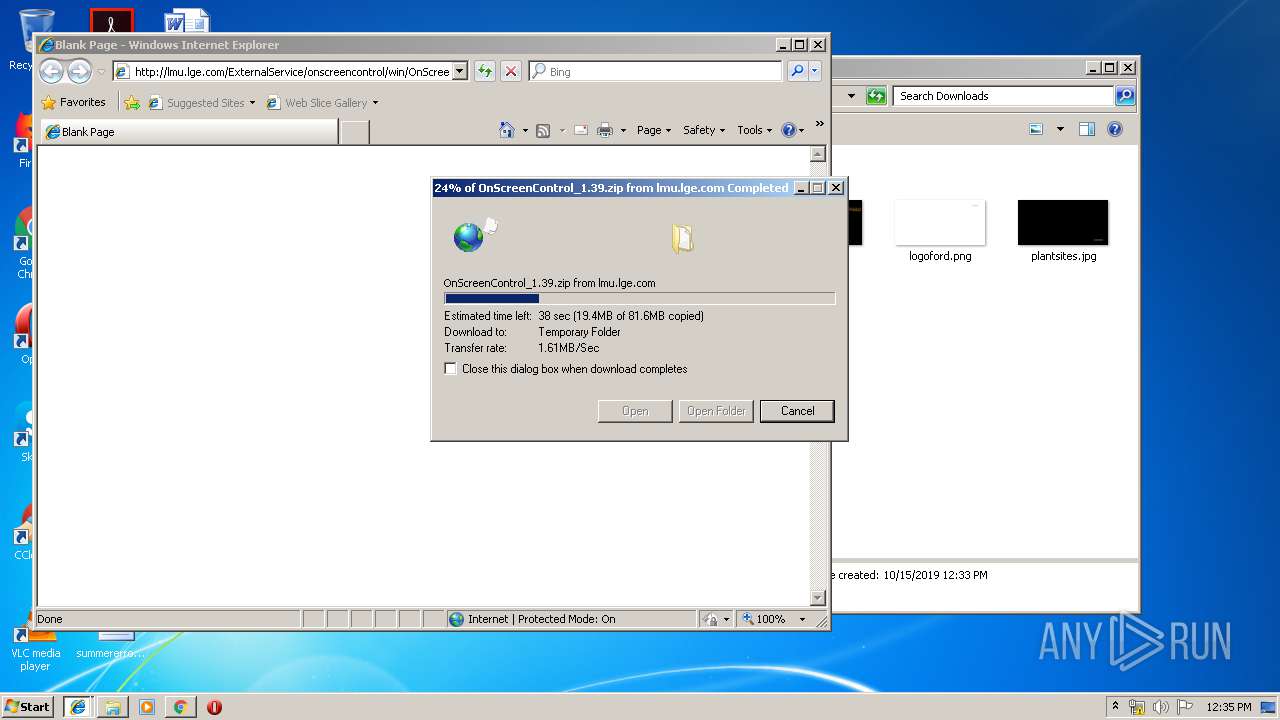Click the Add to Favorites Bar icon
Screen dimensions: 1280x720
pyautogui.click(x=132, y=103)
